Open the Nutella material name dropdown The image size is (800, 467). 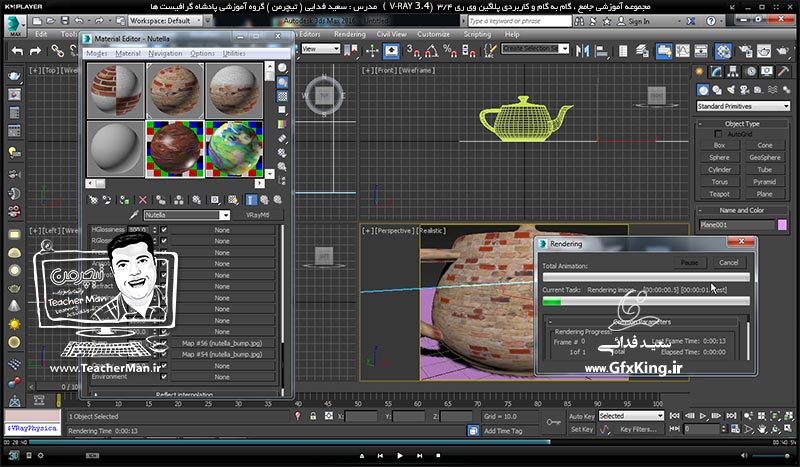[x=187, y=215]
